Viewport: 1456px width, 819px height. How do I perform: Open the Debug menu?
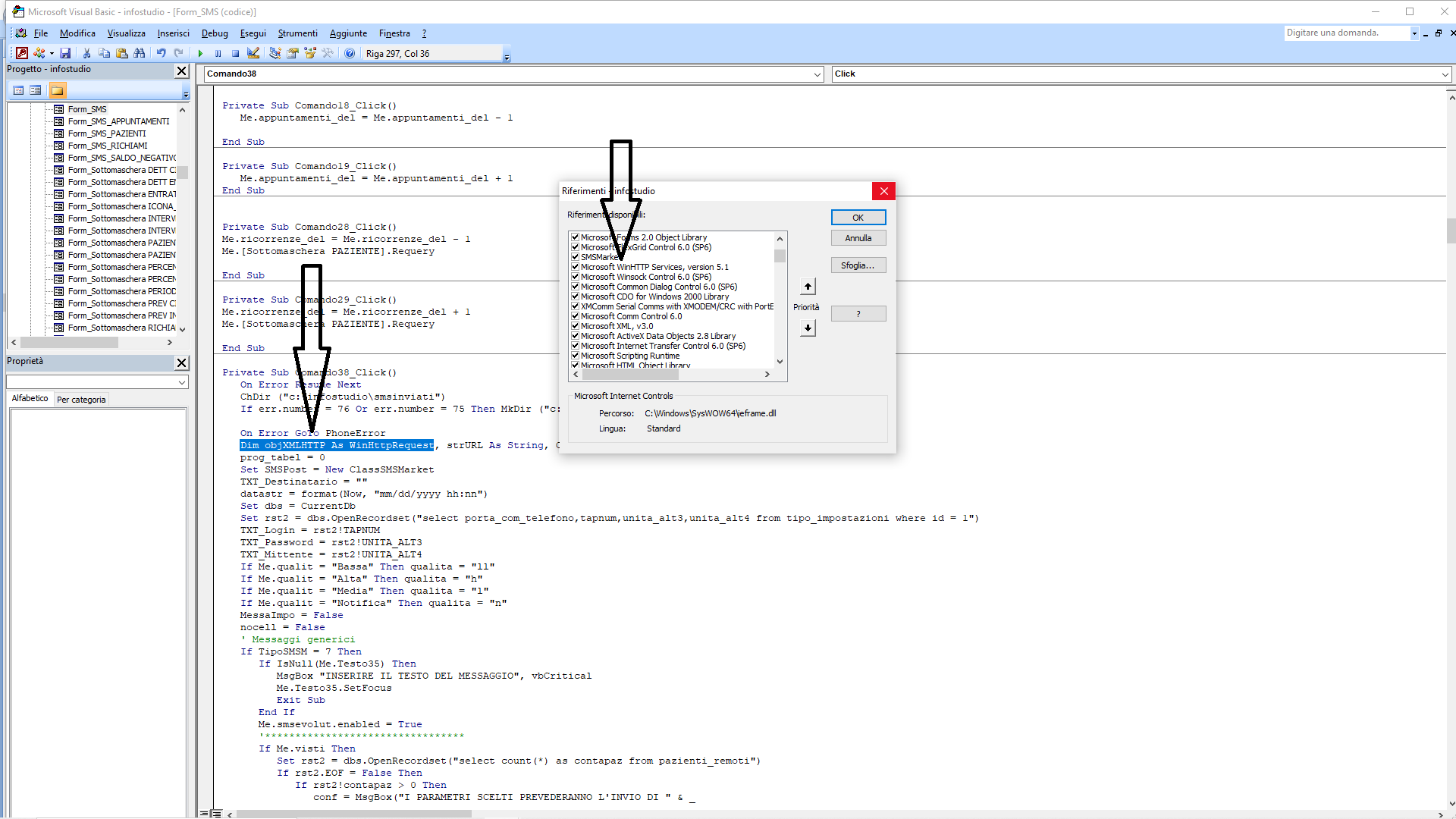215,33
